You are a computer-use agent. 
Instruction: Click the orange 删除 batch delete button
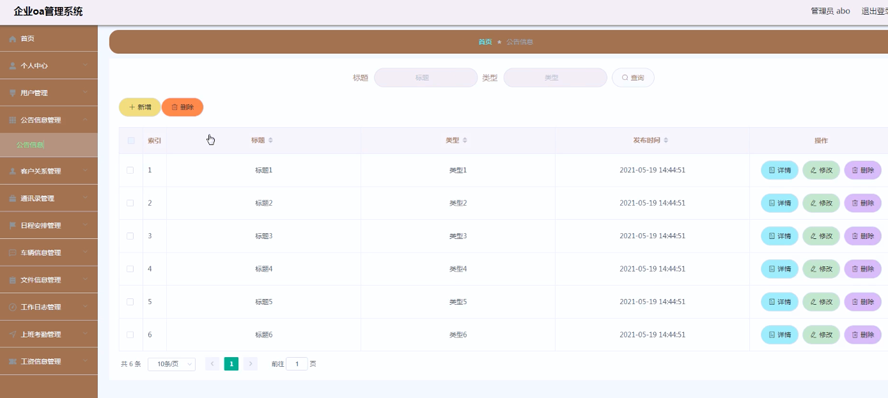[182, 107]
